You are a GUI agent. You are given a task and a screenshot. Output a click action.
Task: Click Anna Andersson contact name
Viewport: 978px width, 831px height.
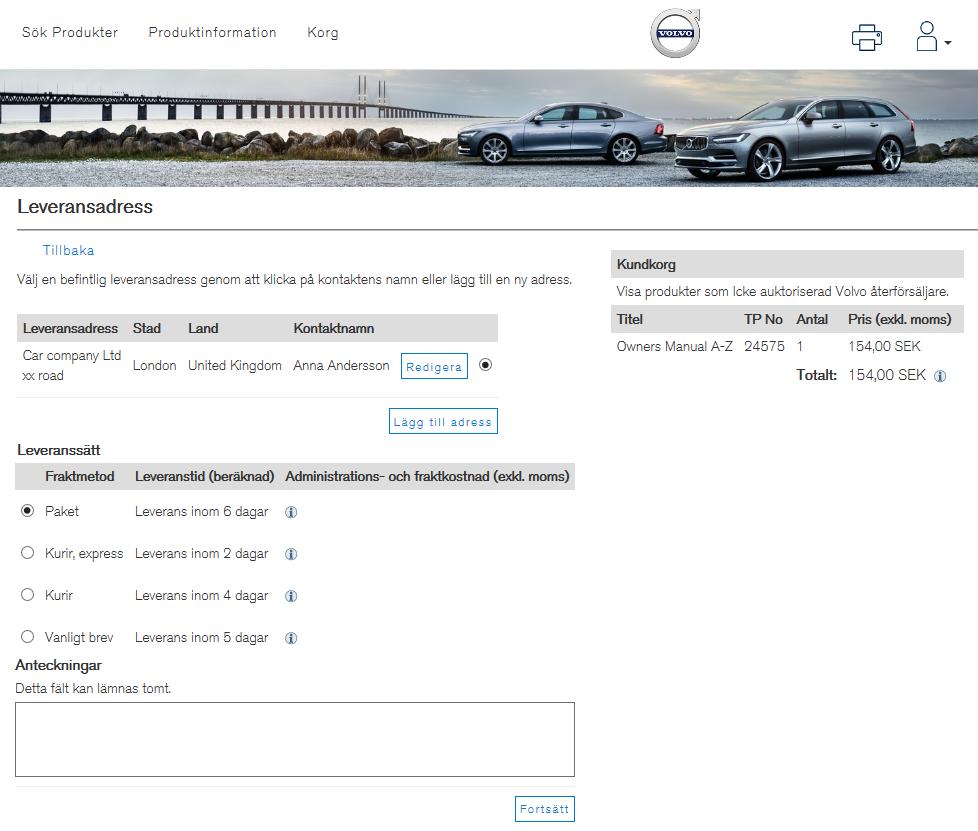click(341, 366)
